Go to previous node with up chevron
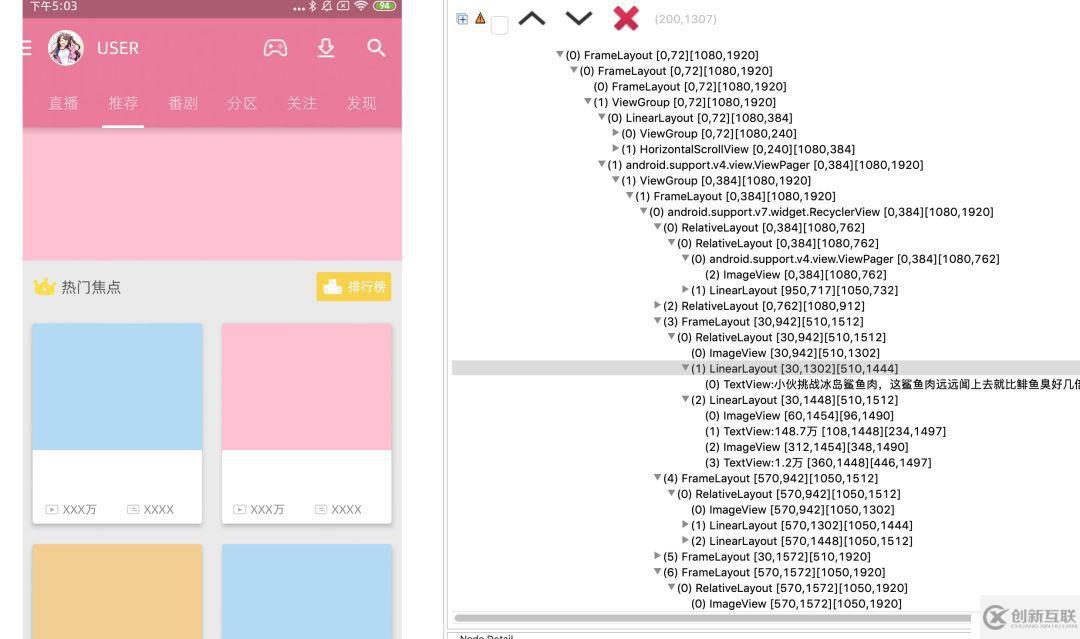 point(532,19)
